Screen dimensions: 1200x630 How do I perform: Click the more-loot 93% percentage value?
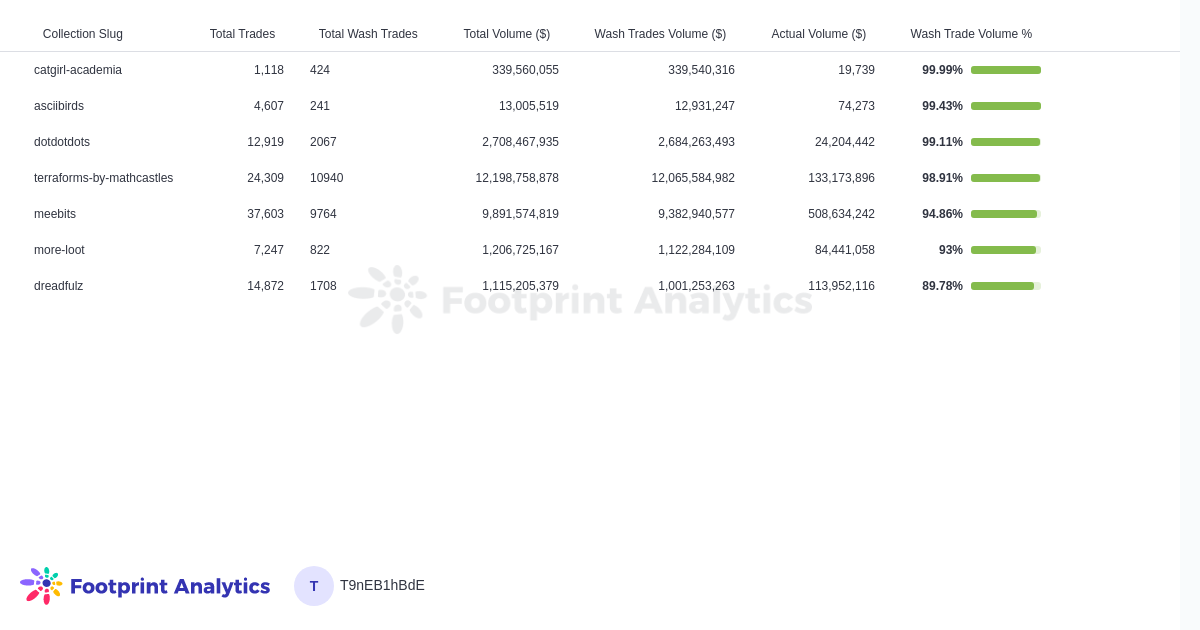point(950,250)
